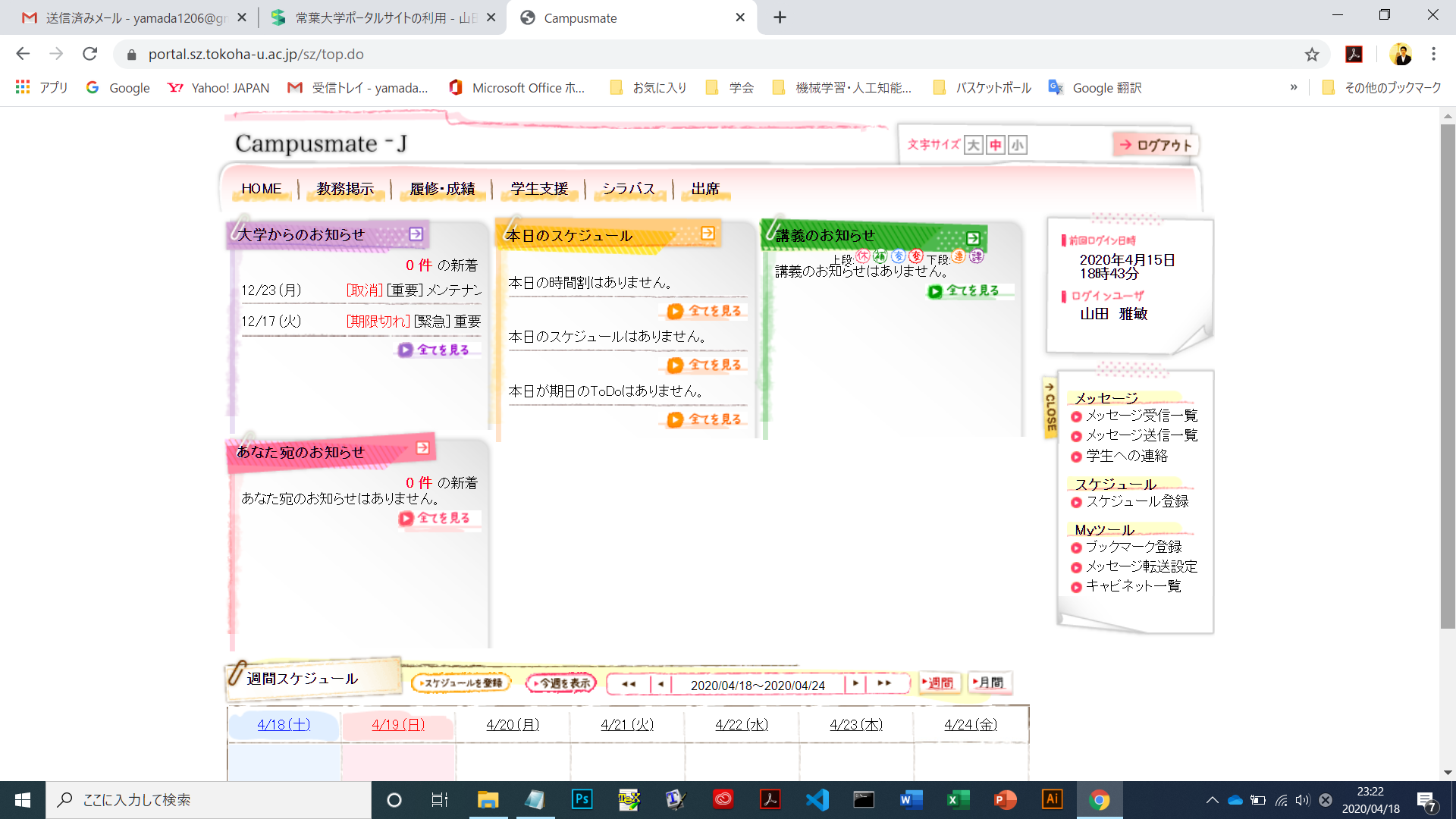Click the ログアウト button
This screenshot has width=1456, height=819.
click(x=1156, y=145)
